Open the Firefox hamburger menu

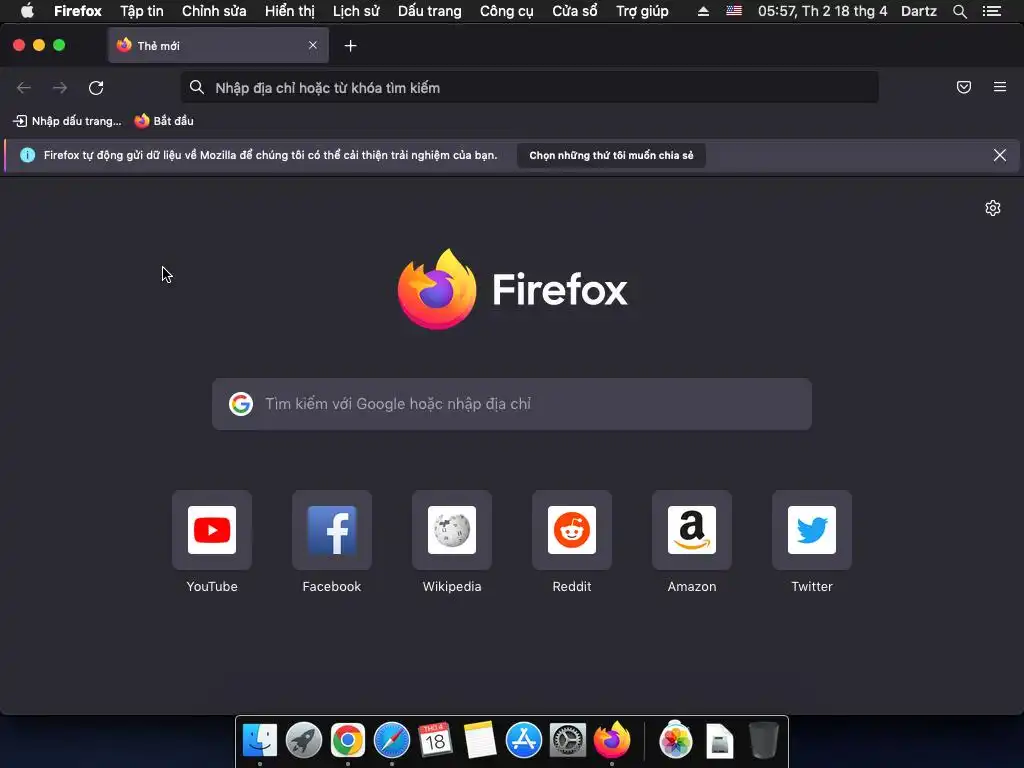coord(1000,87)
